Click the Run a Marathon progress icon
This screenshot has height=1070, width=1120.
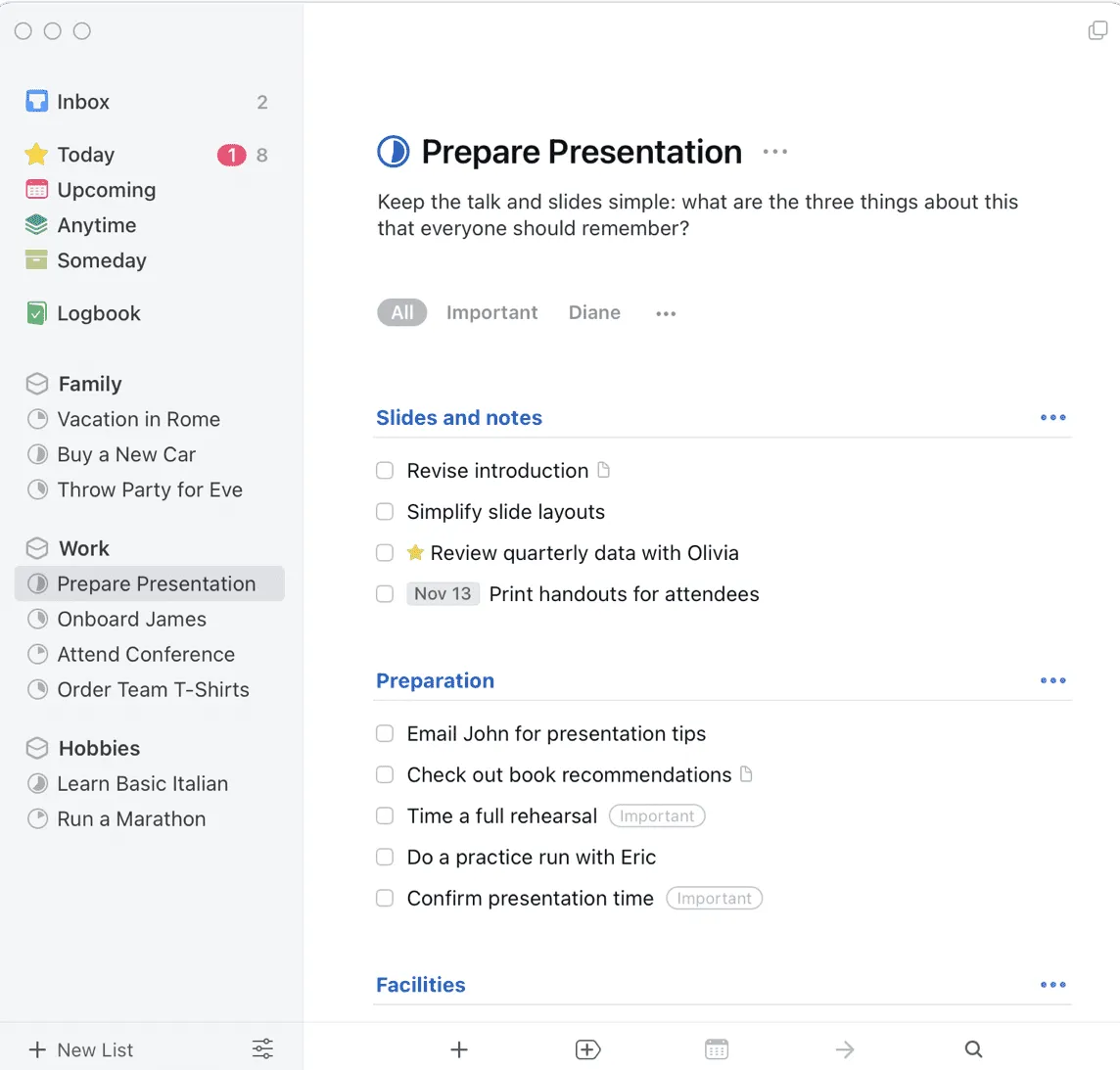(37, 818)
